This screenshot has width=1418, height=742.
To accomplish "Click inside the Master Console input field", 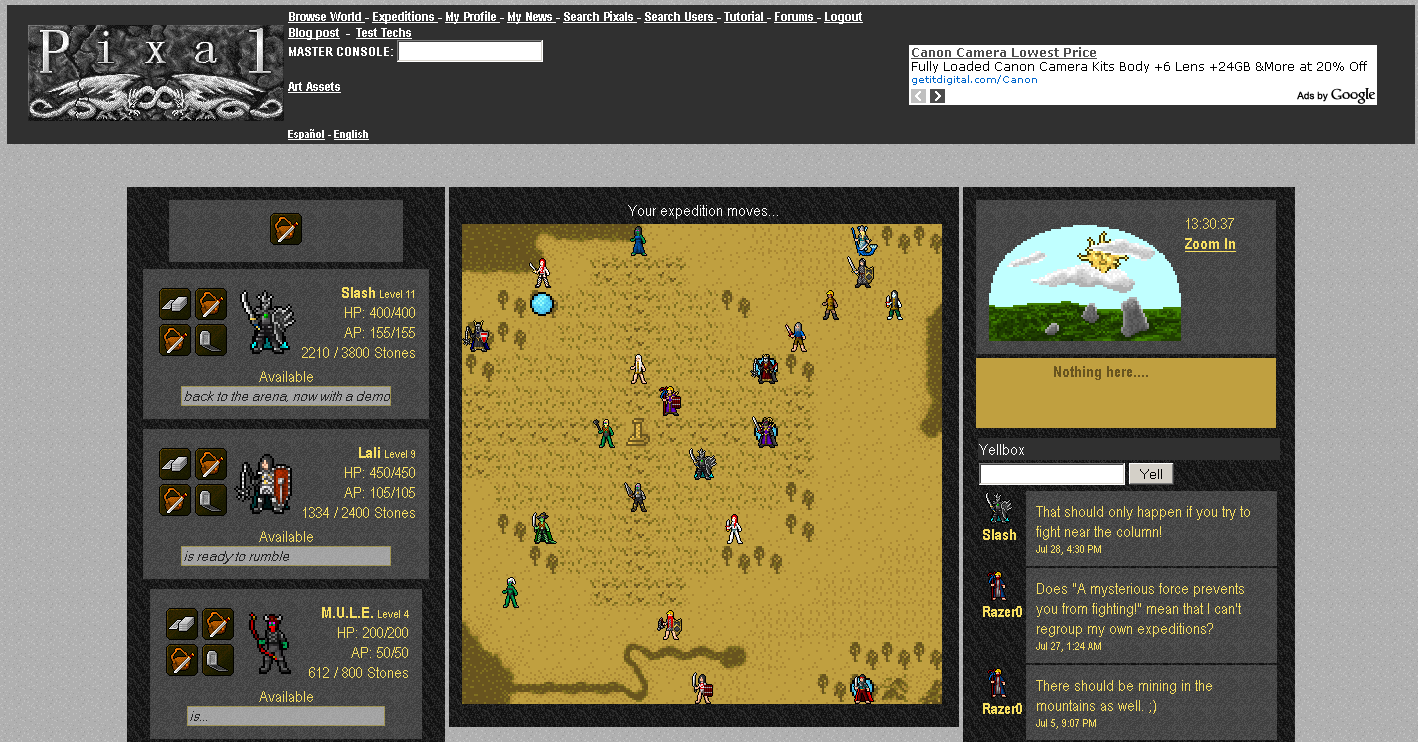I will click(x=470, y=51).
